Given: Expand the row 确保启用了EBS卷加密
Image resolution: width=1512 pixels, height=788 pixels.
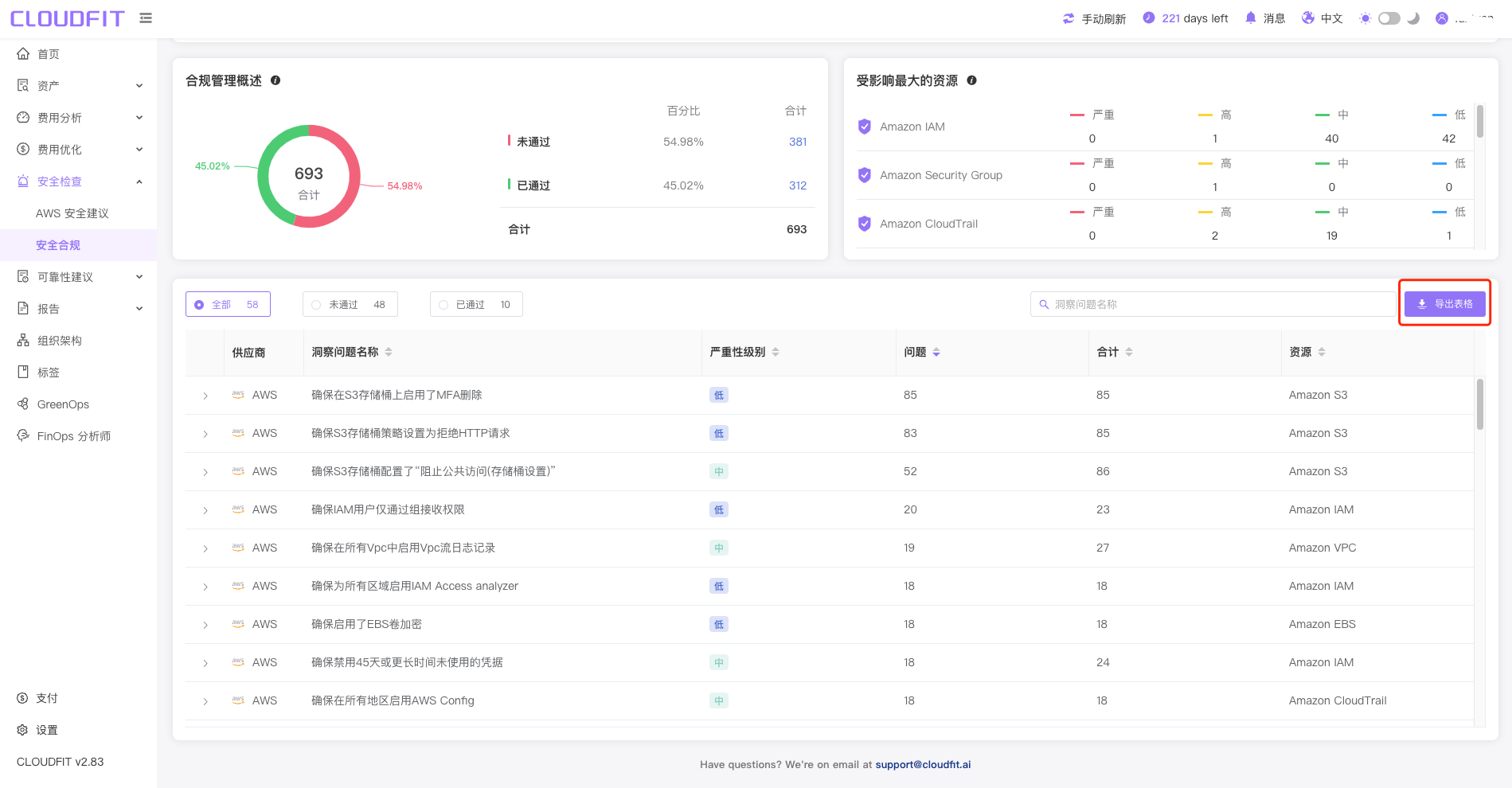Looking at the screenshot, I should tap(205, 625).
